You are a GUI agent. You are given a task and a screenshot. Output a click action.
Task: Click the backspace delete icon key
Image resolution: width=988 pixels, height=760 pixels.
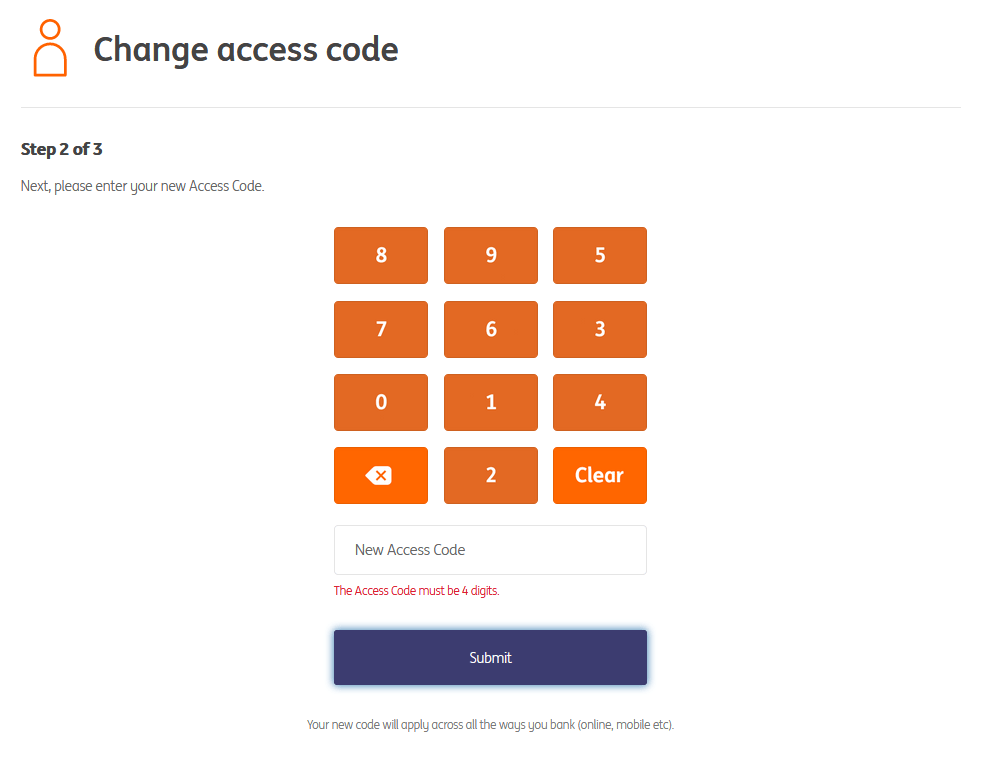tap(380, 476)
